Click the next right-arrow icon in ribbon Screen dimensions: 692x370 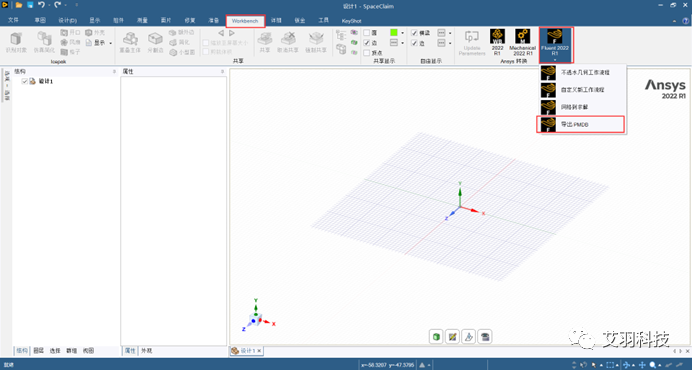click(232, 33)
